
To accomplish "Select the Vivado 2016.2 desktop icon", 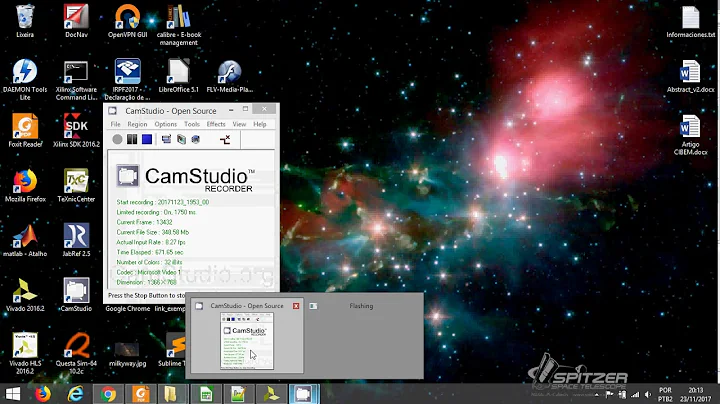I will pyautogui.click(x=25, y=295).
